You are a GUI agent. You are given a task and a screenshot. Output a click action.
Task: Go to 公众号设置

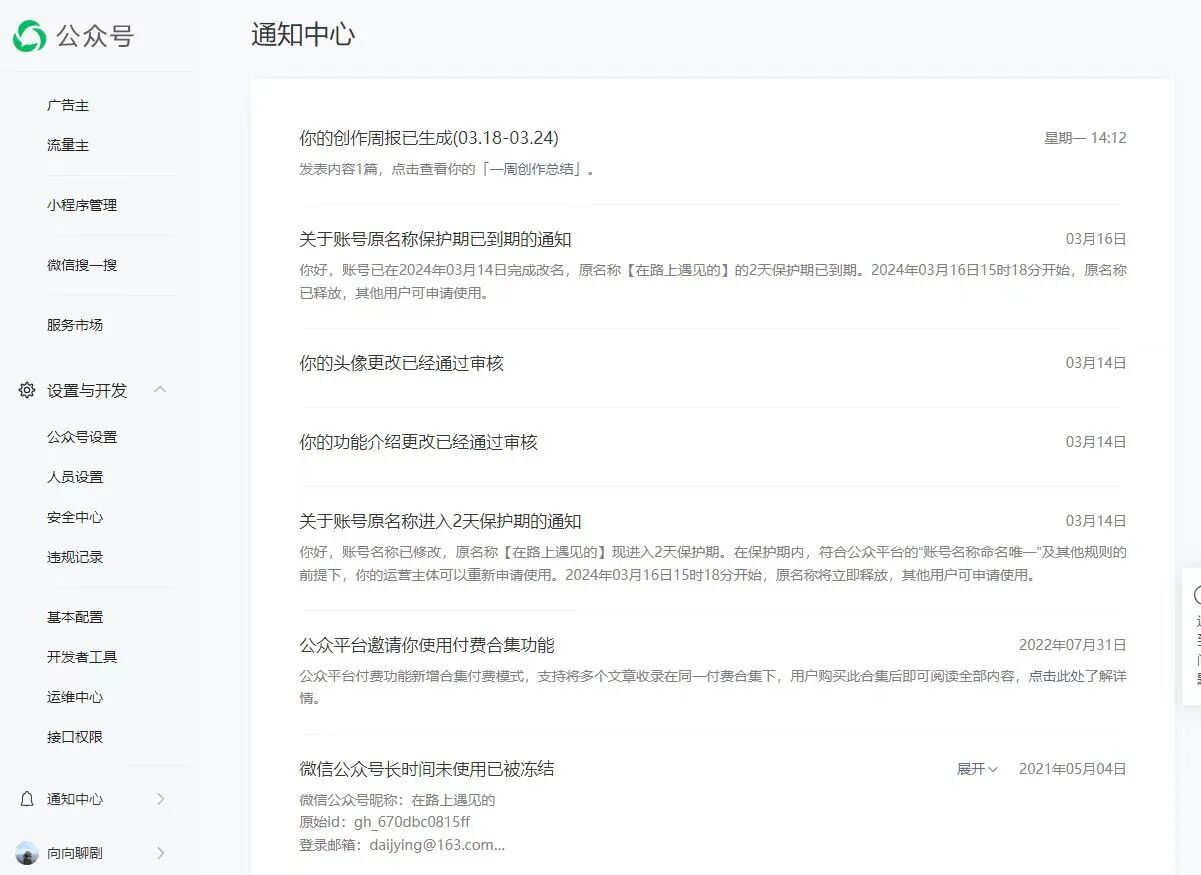(82, 437)
